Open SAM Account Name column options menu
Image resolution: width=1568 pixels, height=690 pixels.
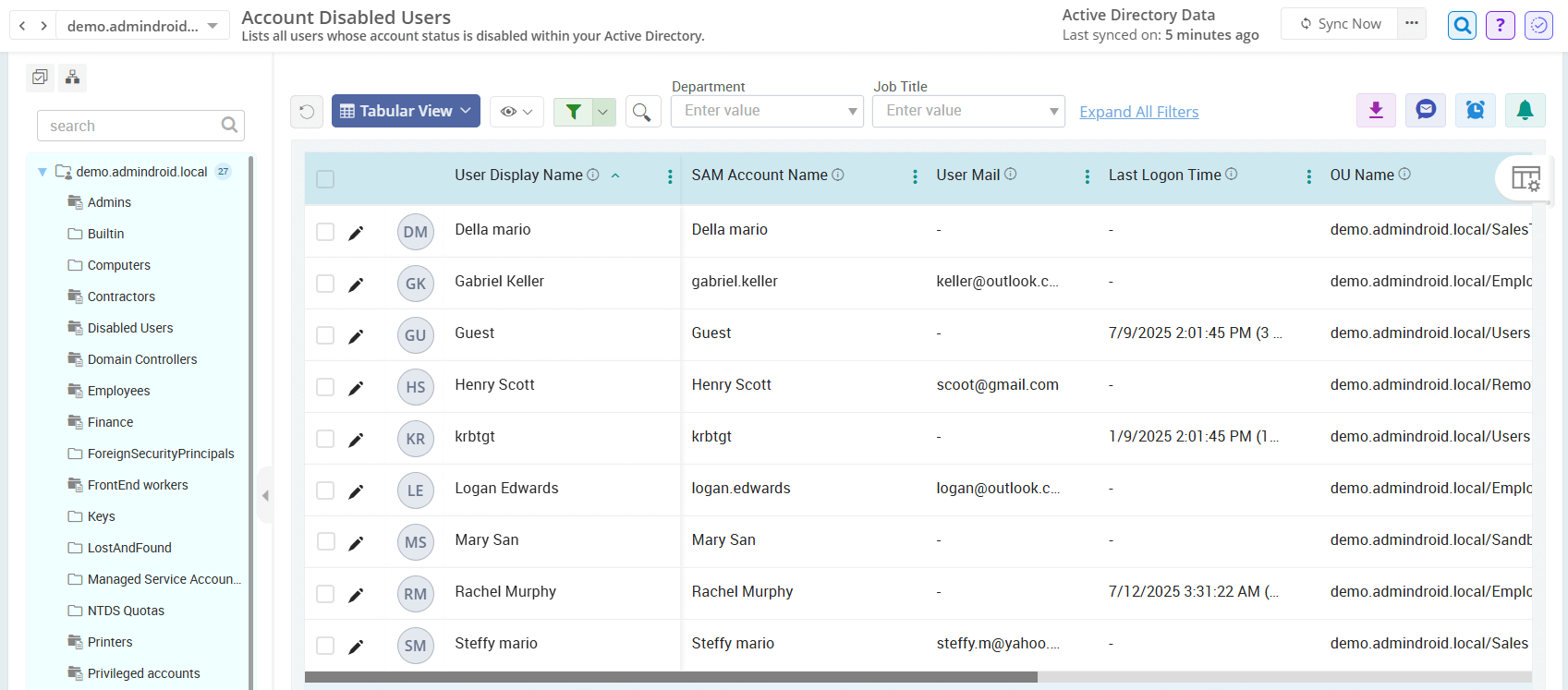tap(915, 176)
